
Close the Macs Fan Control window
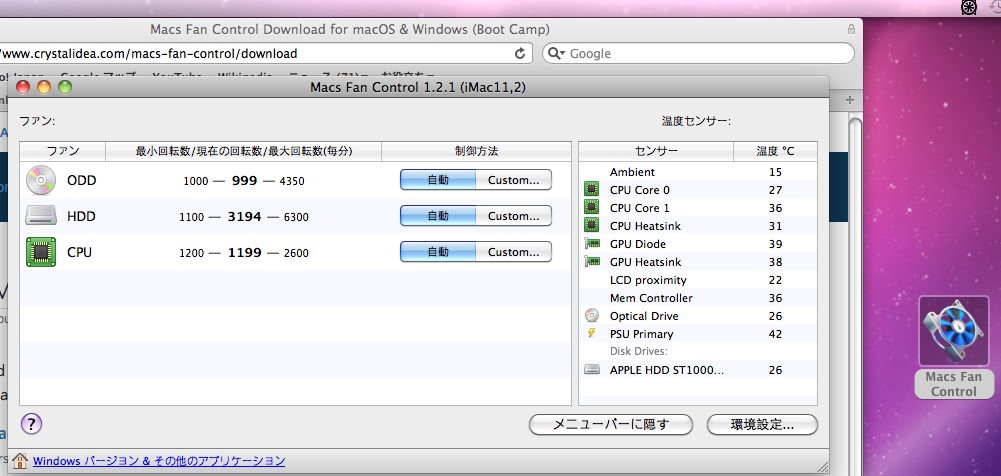pyautogui.click(x=23, y=87)
